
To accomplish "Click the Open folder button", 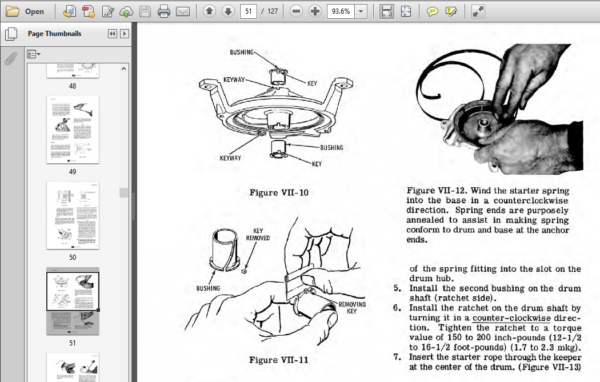I will (x=25, y=11).
